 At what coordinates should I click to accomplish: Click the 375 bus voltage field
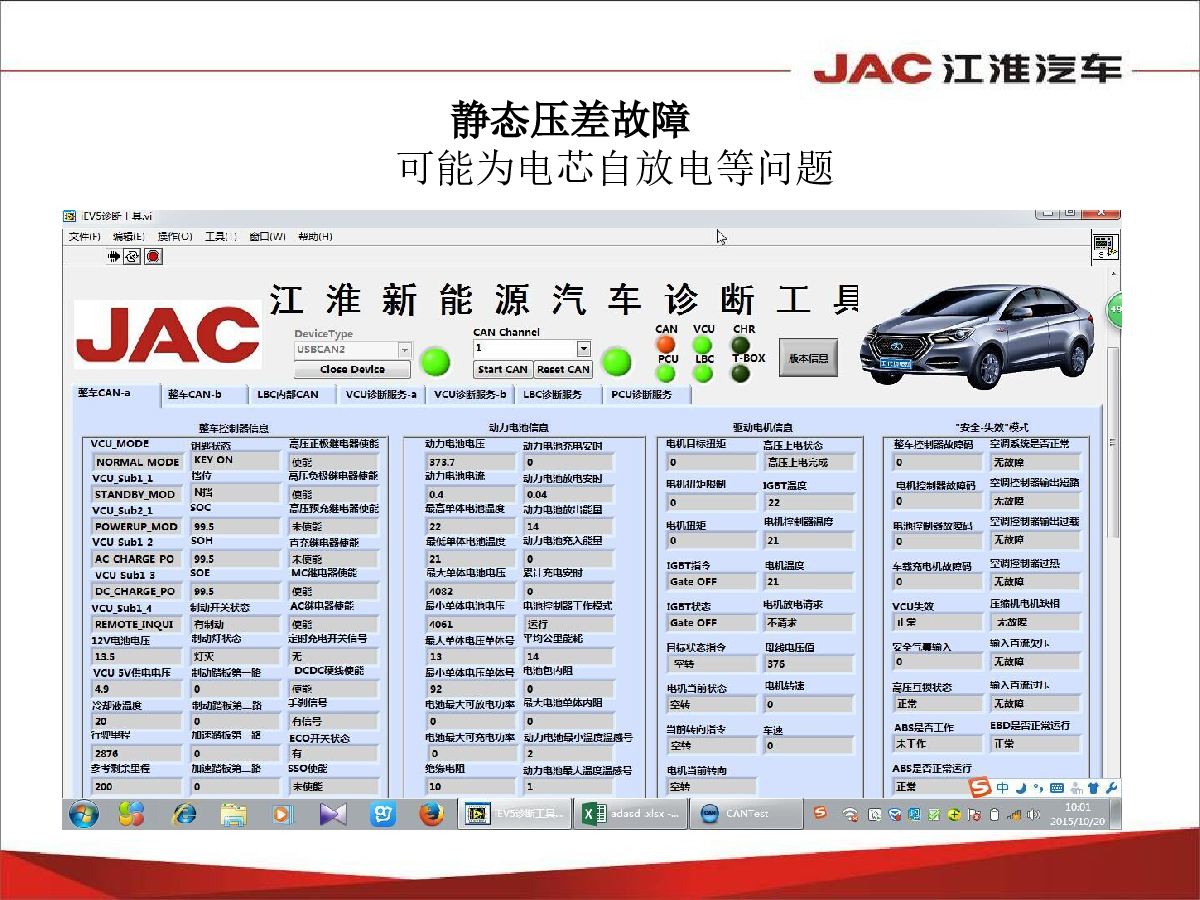tap(808, 663)
